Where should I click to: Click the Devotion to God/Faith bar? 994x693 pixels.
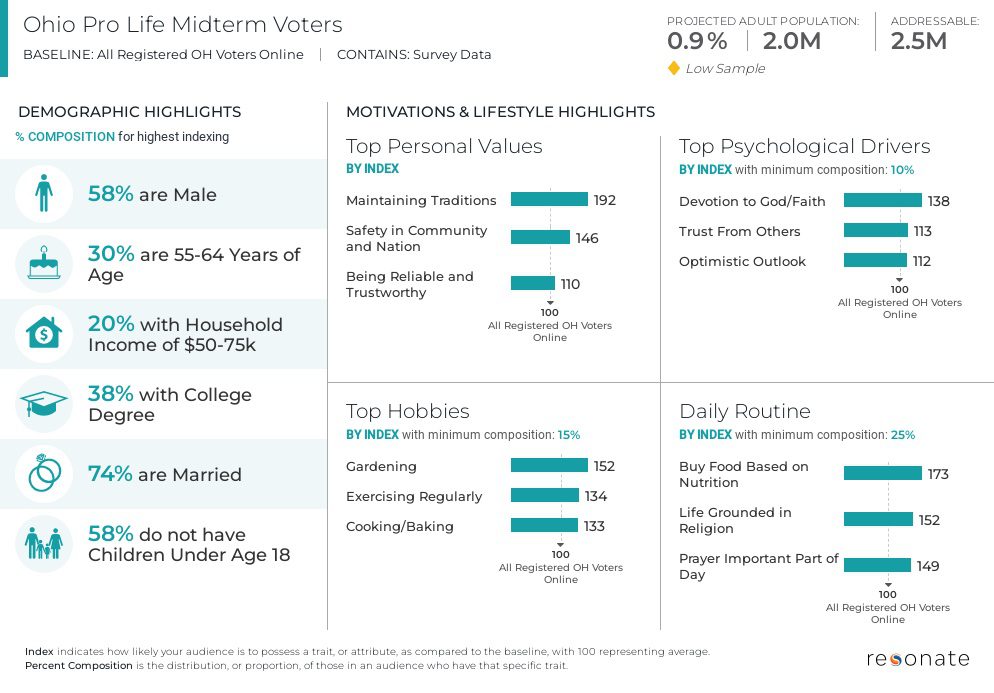(882, 201)
